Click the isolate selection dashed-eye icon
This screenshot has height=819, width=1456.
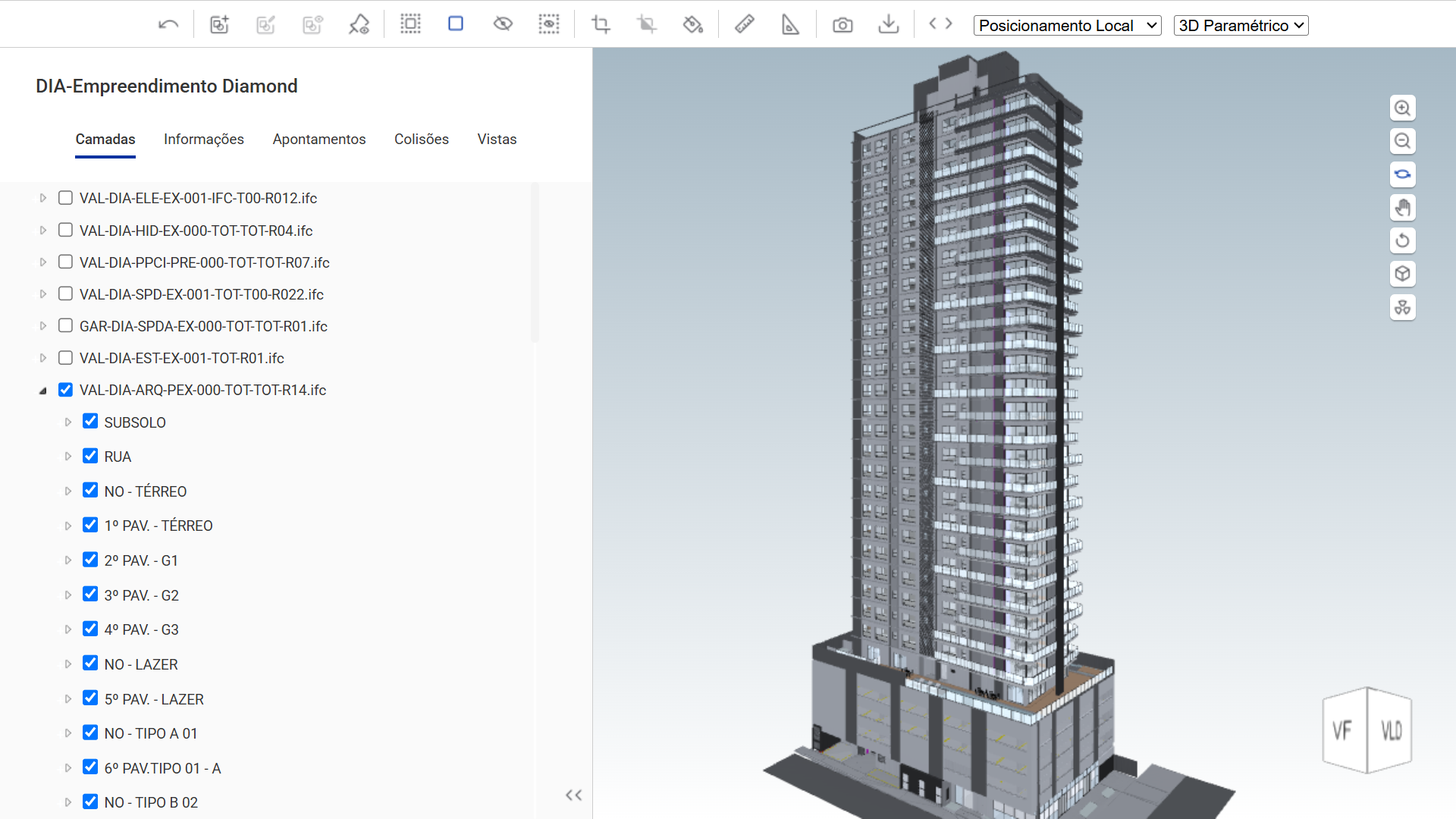point(549,24)
